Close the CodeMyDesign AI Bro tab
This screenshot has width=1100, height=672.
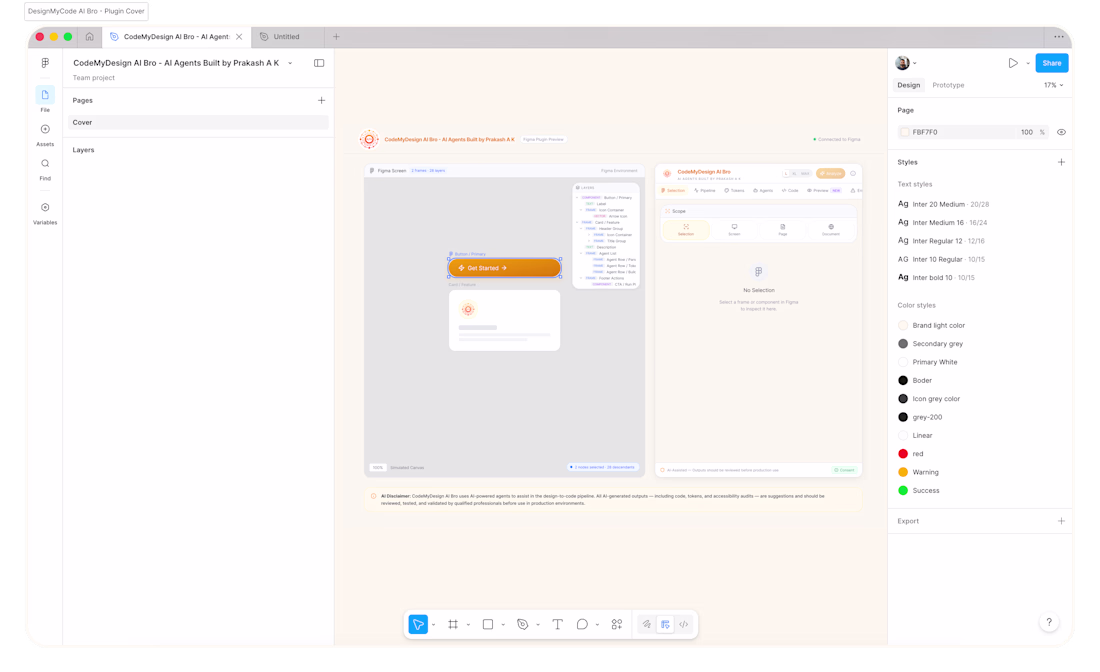coord(239,36)
